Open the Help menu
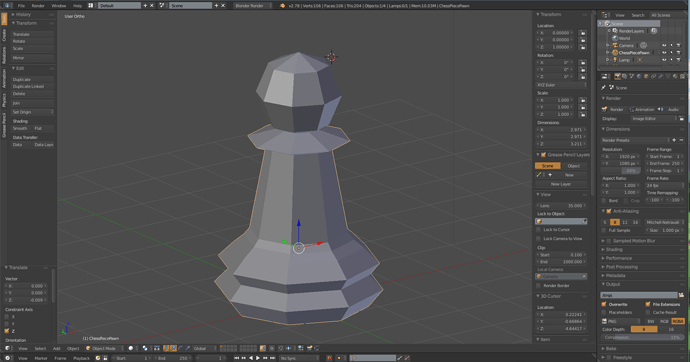Screen dimensions: 690x362 tap(77, 6)
